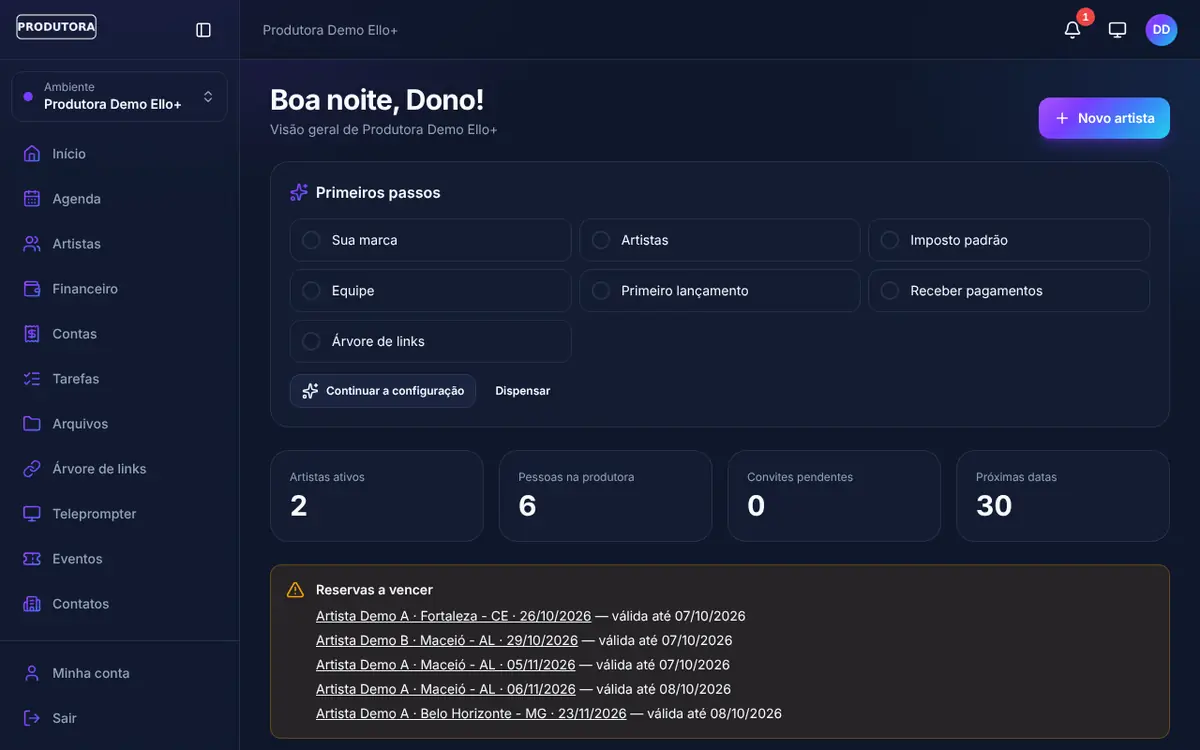Go to Agenda in the sidebar
The image size is (1200, 750).
120,199
